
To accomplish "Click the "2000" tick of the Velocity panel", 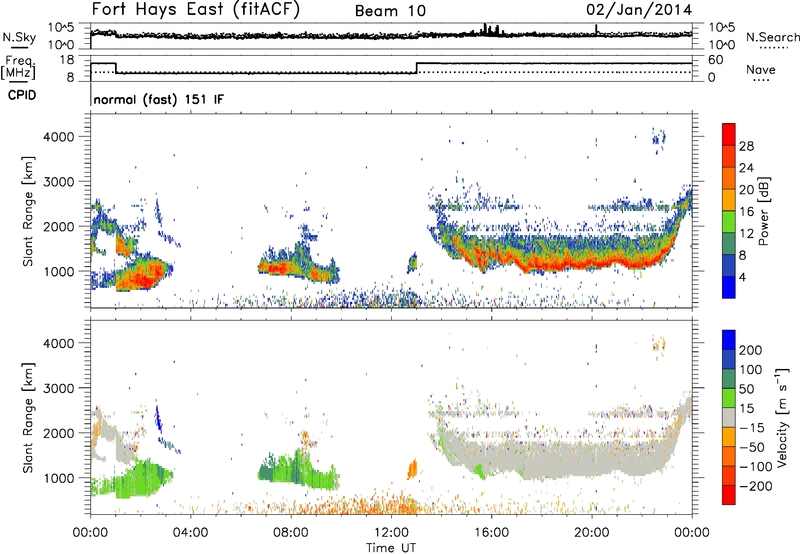I will coord(59,433).
